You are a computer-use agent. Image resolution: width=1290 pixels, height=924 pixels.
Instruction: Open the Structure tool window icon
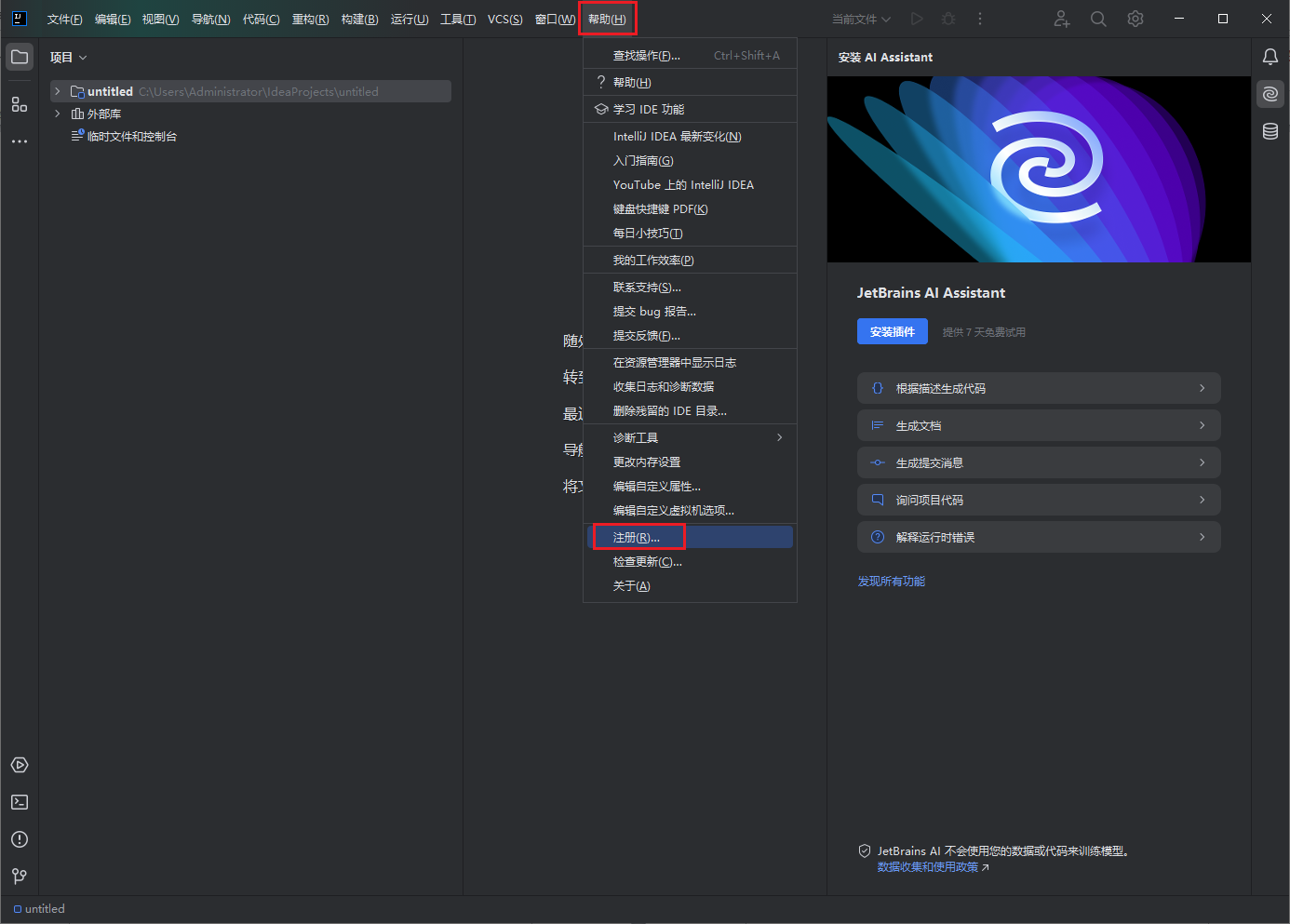coord(20,104)
